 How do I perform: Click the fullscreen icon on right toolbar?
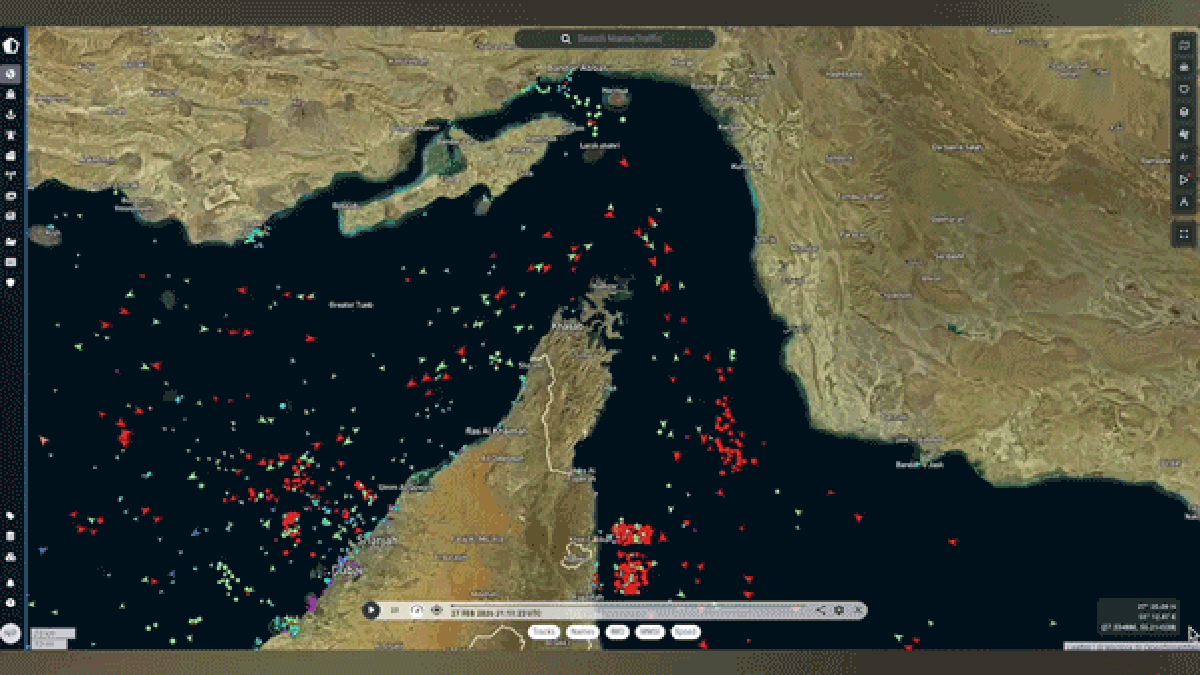coord(1186,232)
